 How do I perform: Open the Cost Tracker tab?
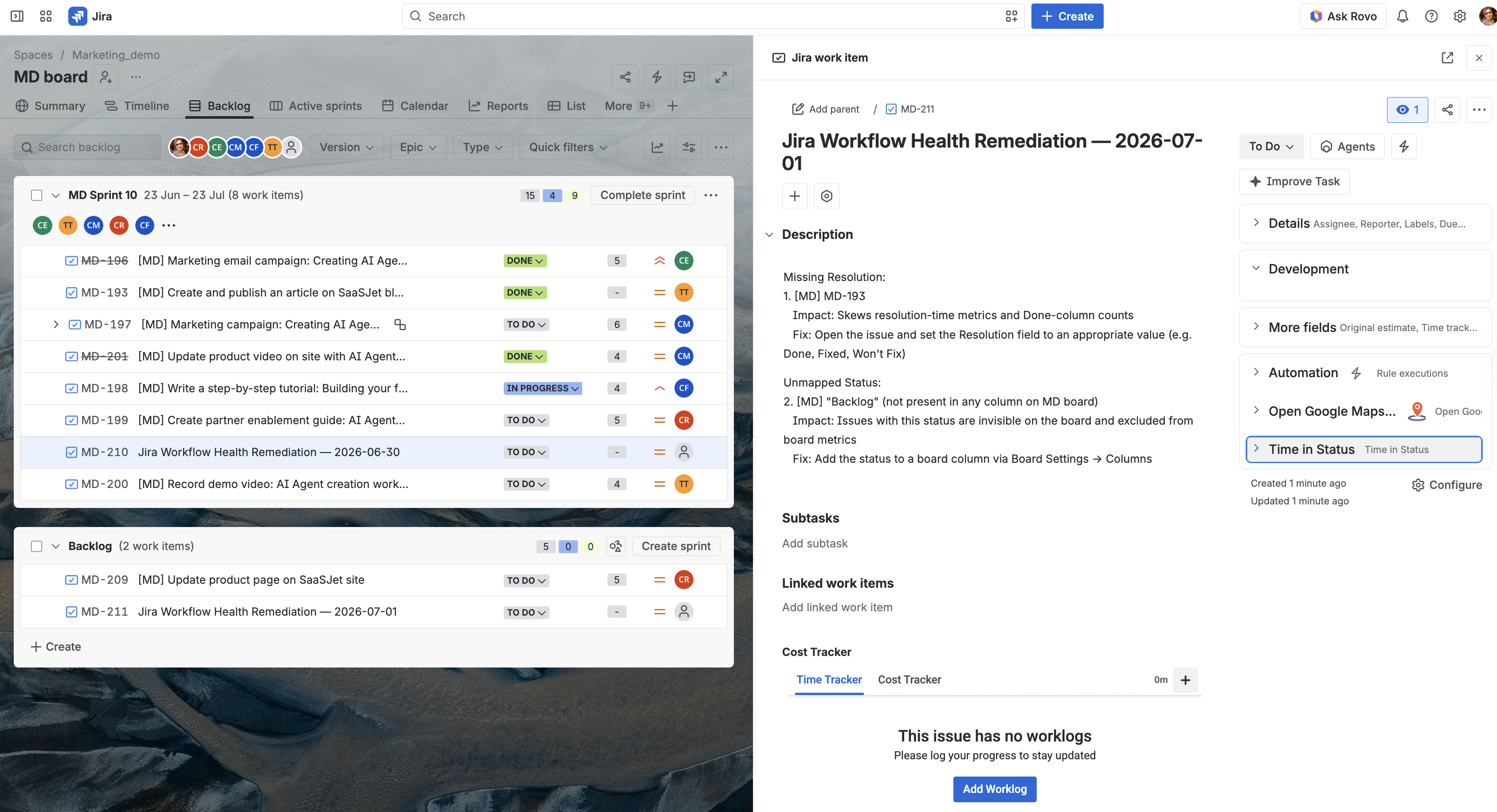coord(909,679)
